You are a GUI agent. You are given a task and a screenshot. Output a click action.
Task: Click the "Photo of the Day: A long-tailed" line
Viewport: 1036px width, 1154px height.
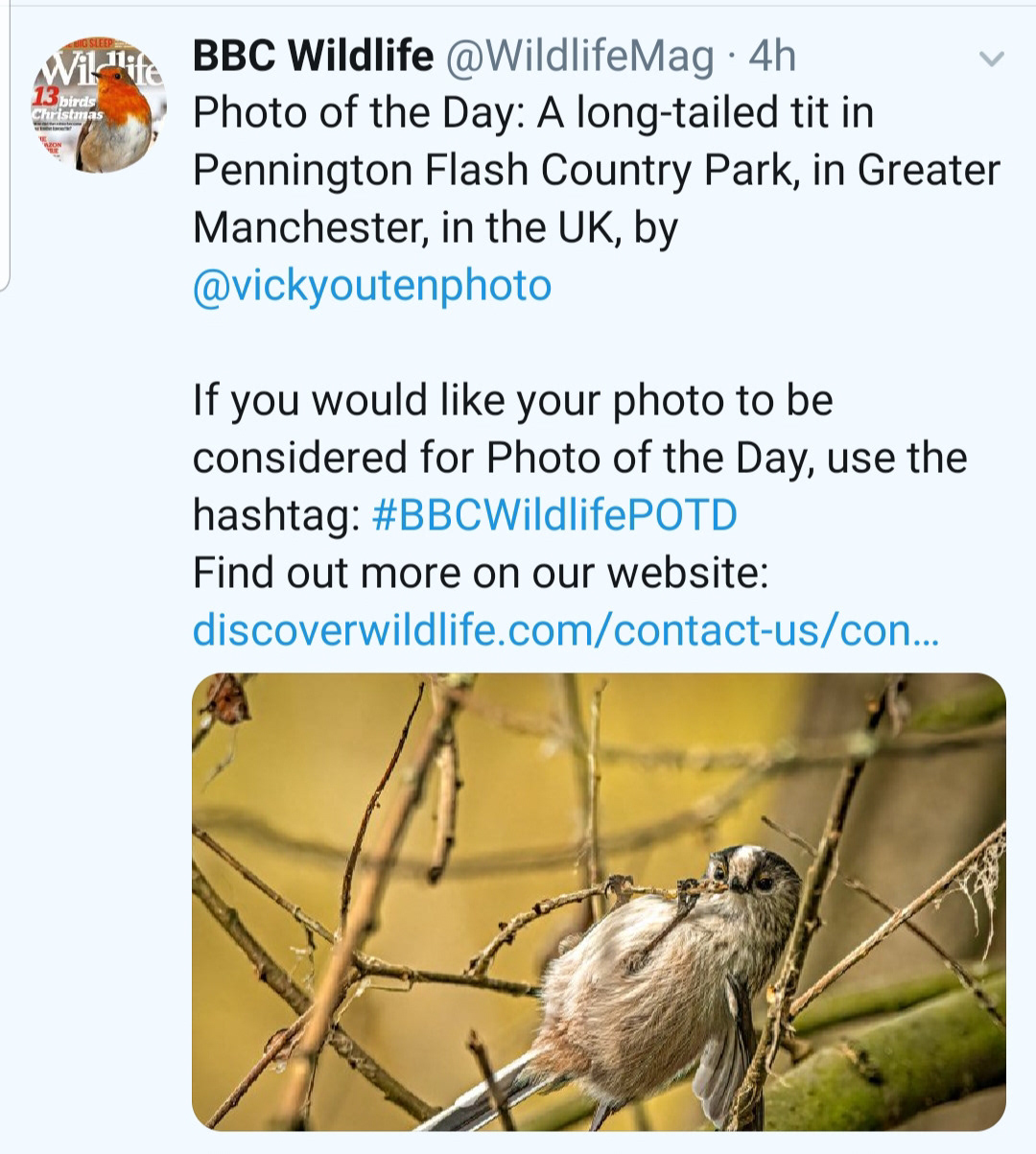532,113
